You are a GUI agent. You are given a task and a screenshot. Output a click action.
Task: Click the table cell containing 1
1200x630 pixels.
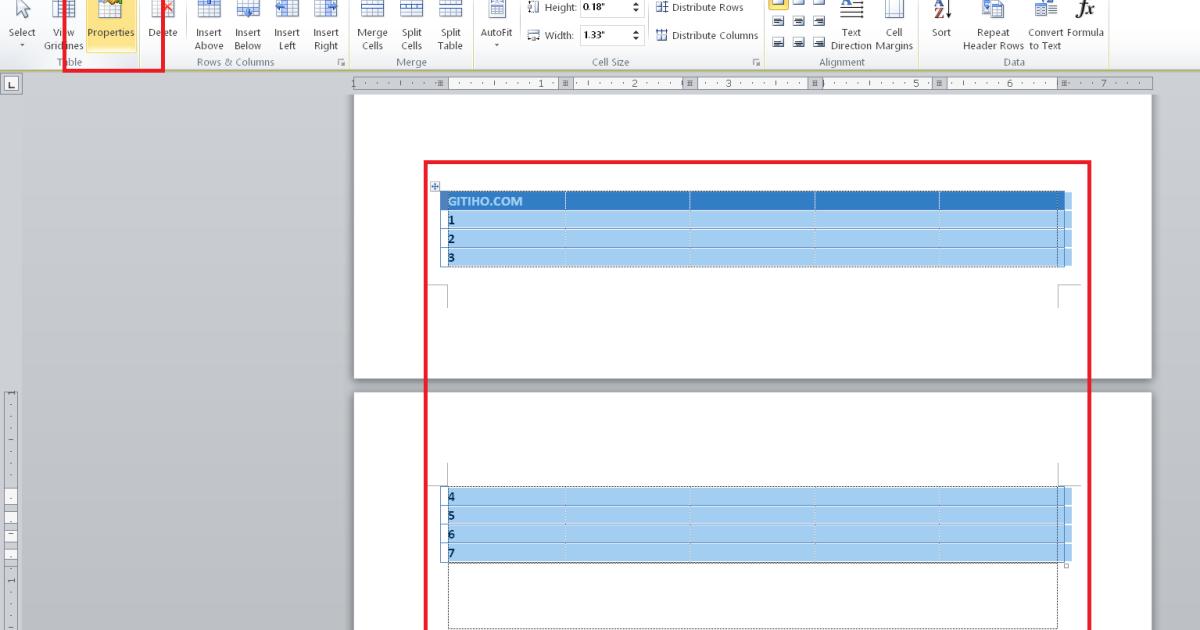point(503,220)
